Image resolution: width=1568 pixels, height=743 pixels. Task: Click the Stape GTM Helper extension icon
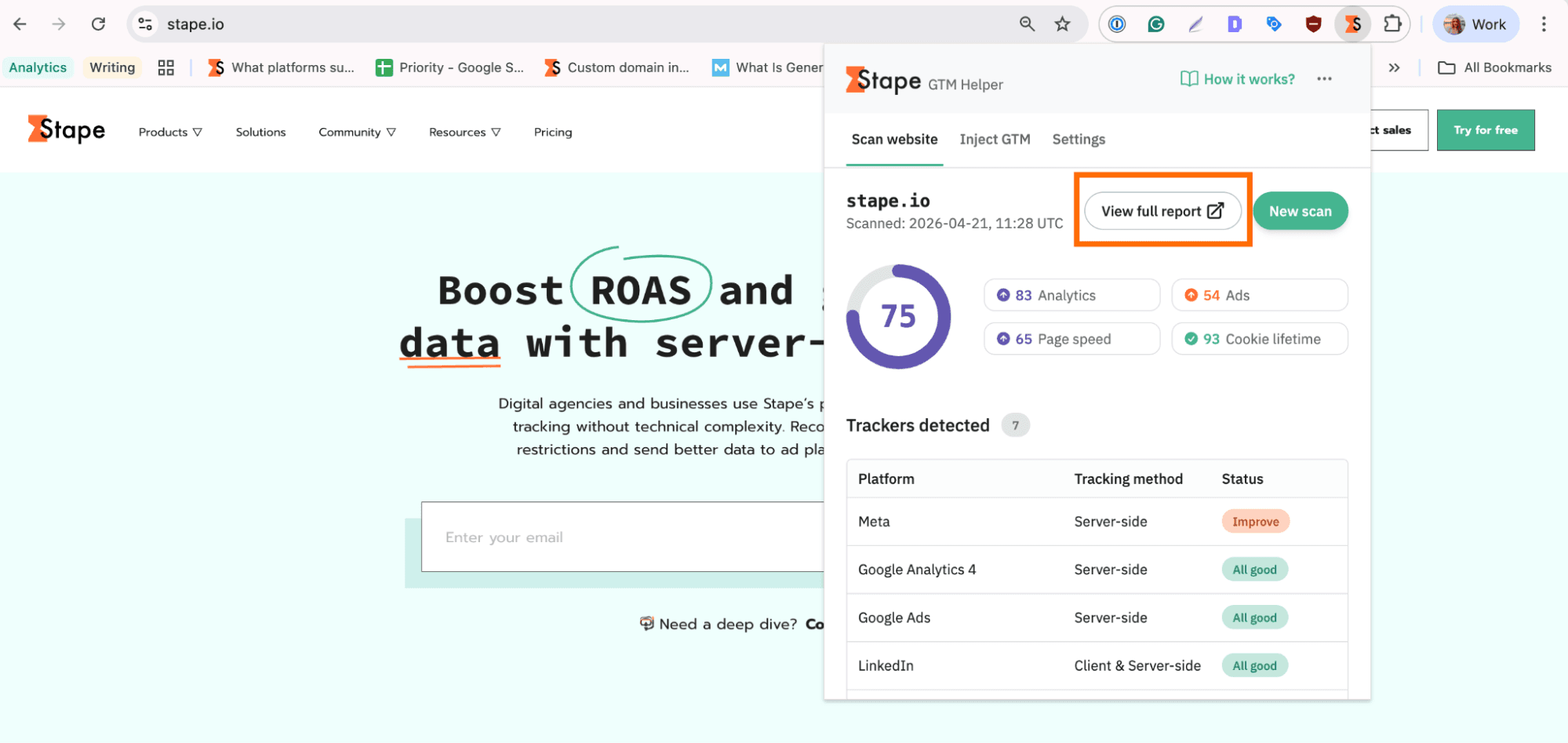(x=1352, y=24)
